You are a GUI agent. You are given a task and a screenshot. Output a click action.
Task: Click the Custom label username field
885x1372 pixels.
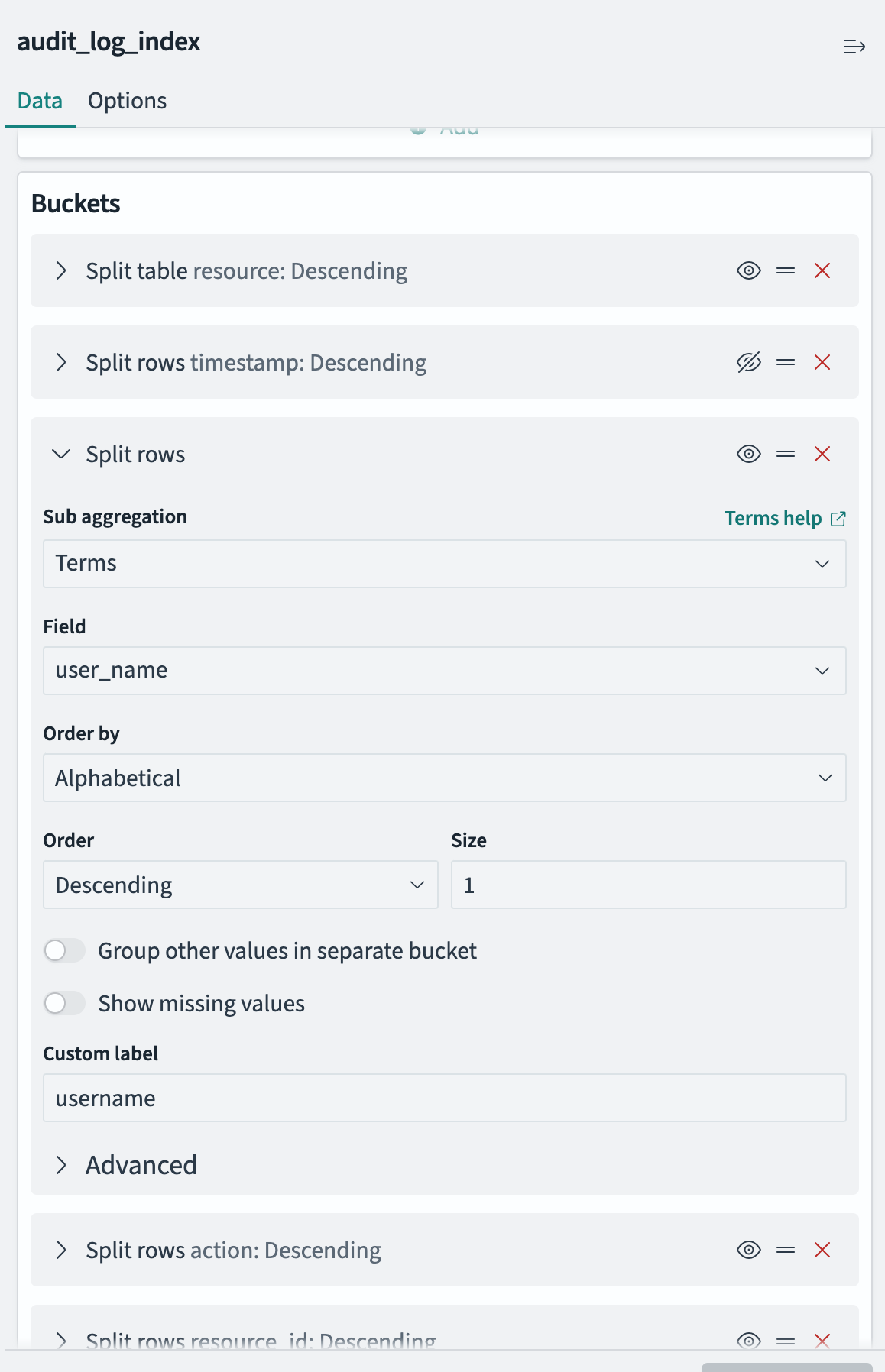coord(444,1098)
